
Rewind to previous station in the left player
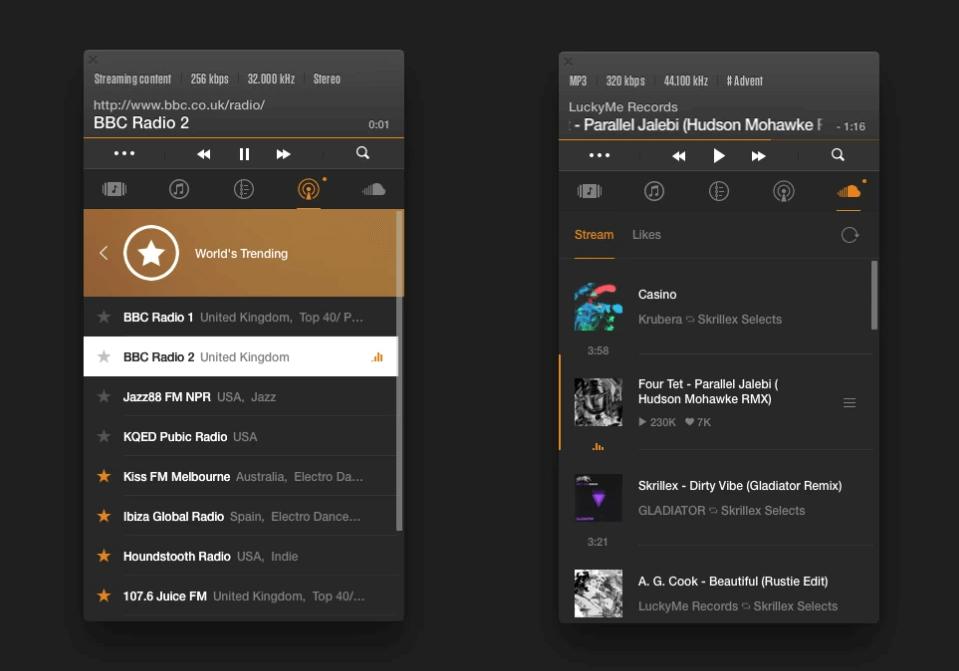[x=204, y=154]
